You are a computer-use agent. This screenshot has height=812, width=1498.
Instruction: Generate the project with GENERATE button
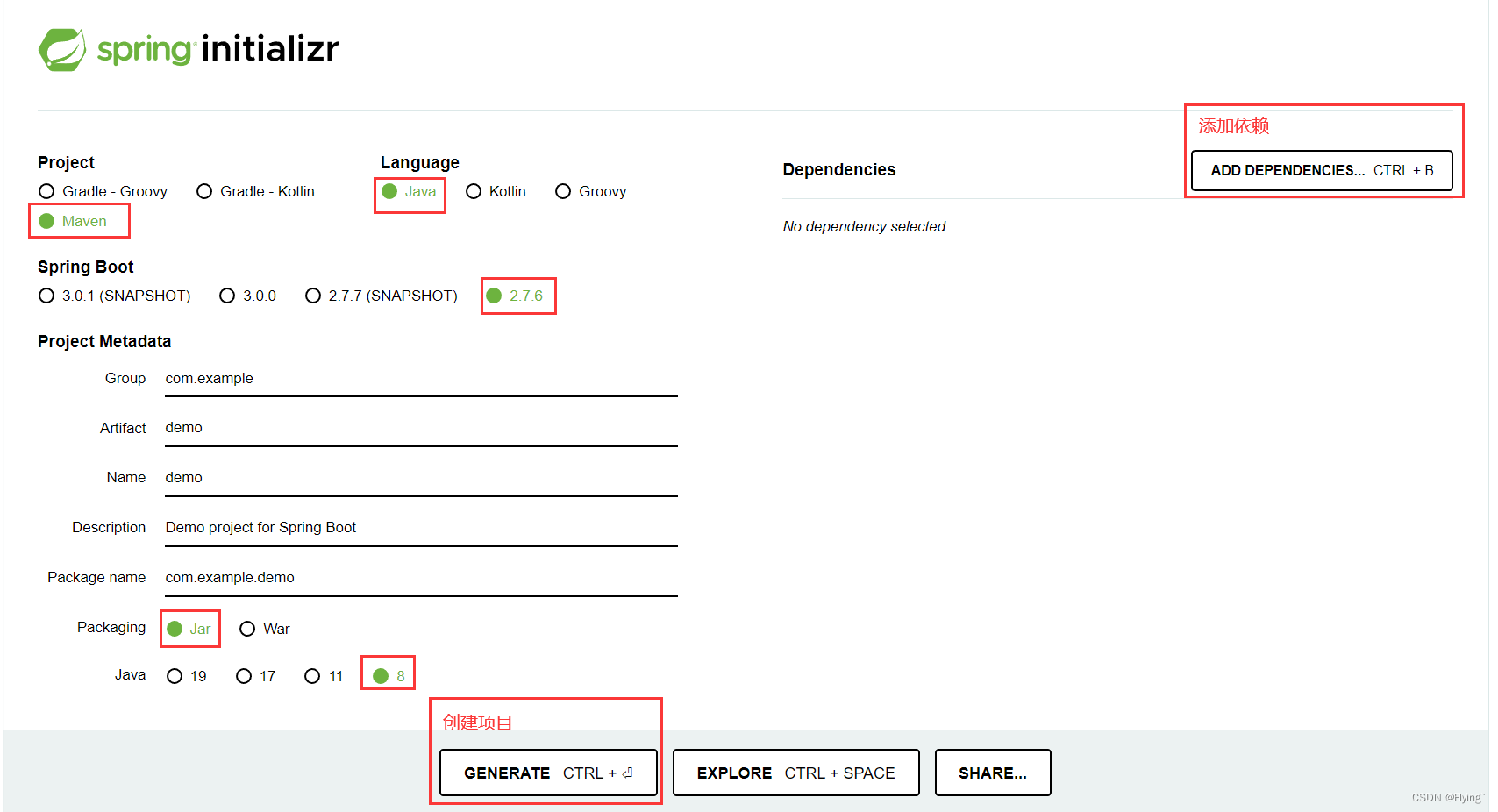(548, 773)
